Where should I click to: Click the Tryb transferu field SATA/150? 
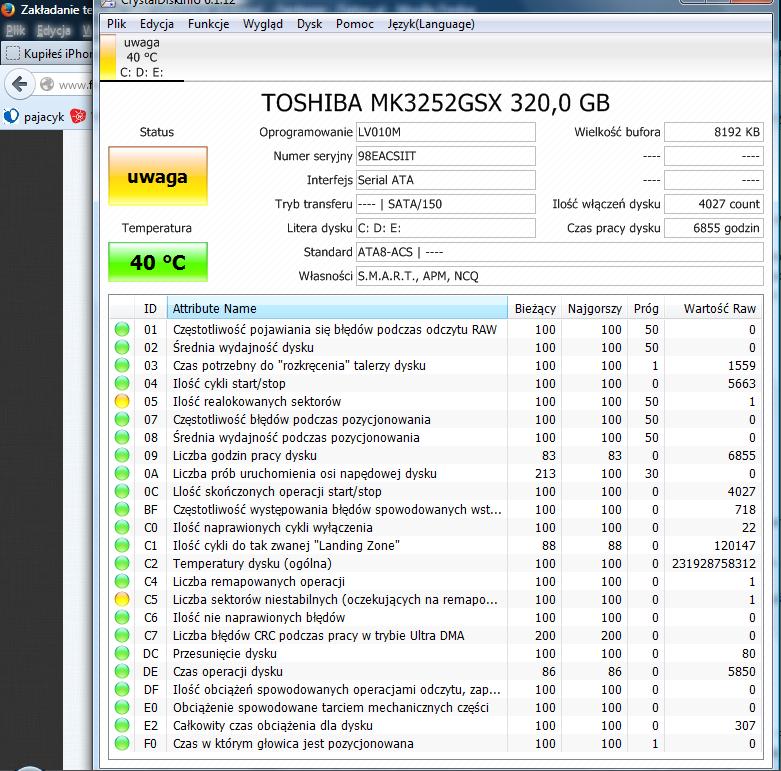(446, 204)
